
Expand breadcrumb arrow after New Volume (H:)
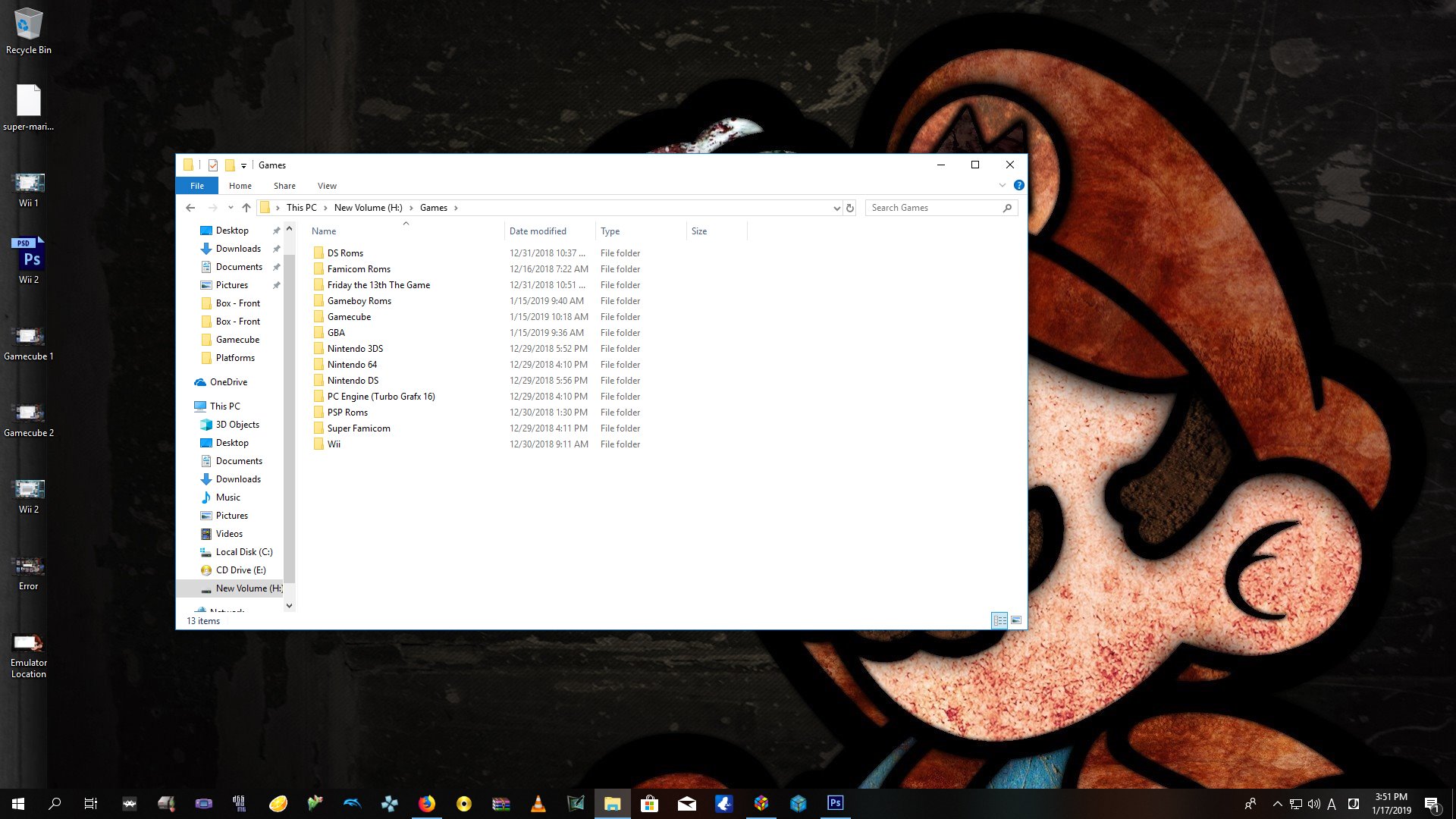click(411, 208)
